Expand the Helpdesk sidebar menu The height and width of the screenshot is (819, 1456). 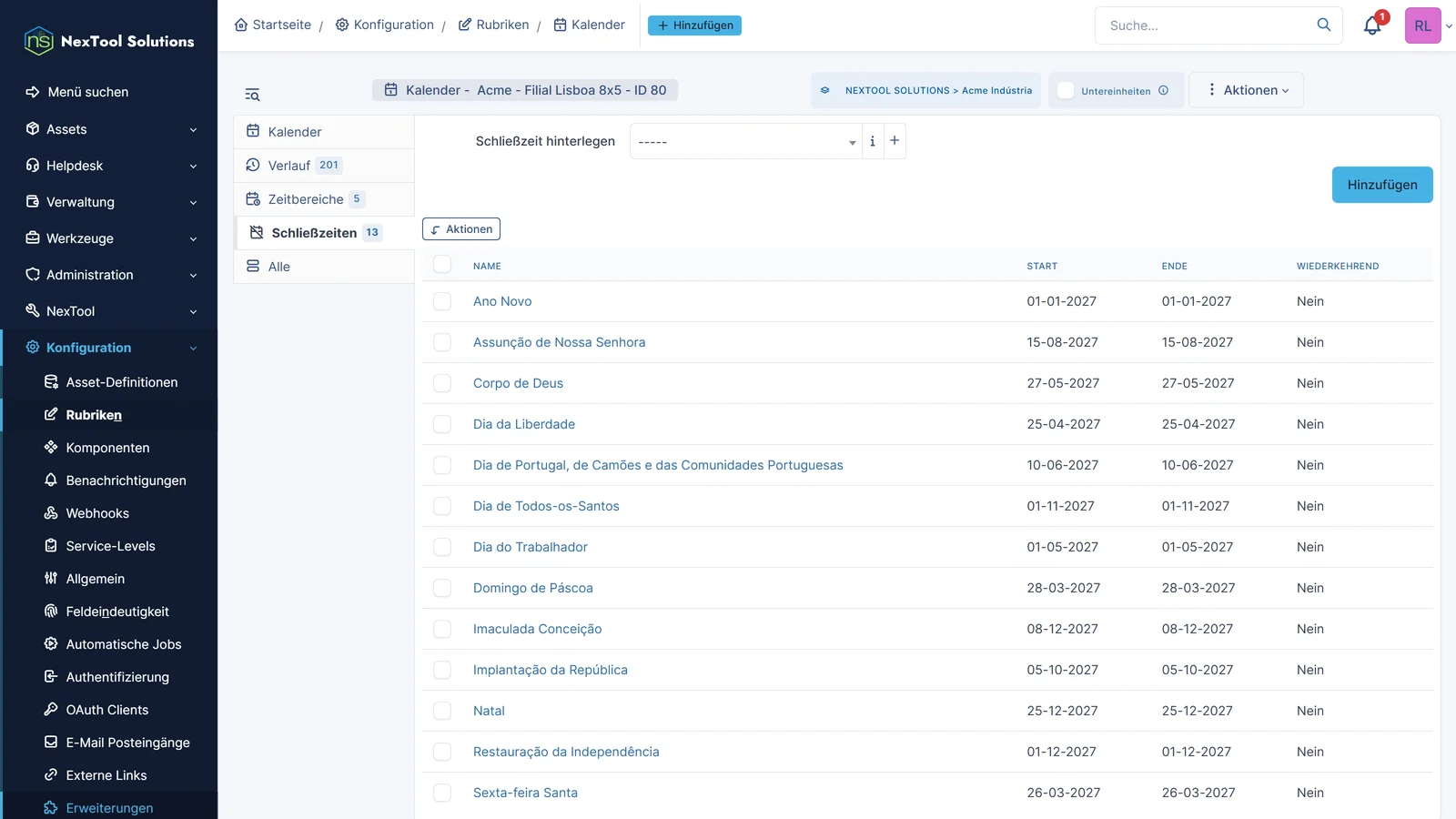click(109, 166)
